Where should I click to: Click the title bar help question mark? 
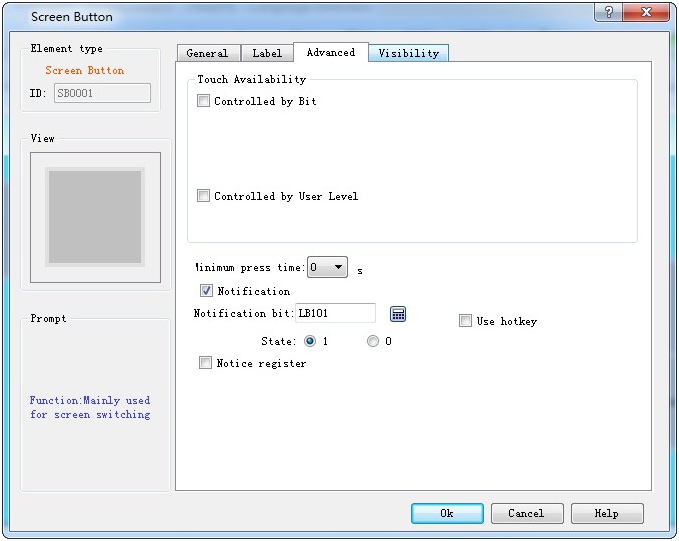[x=610, y=13]
